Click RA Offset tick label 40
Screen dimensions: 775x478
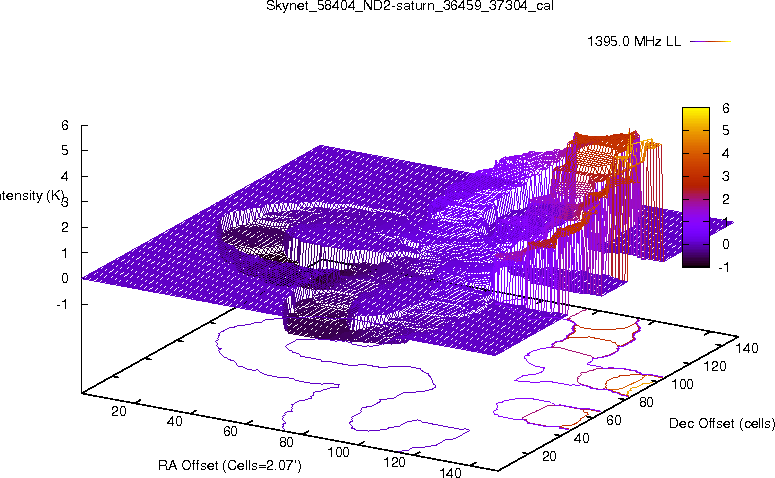tap(174, 421)
